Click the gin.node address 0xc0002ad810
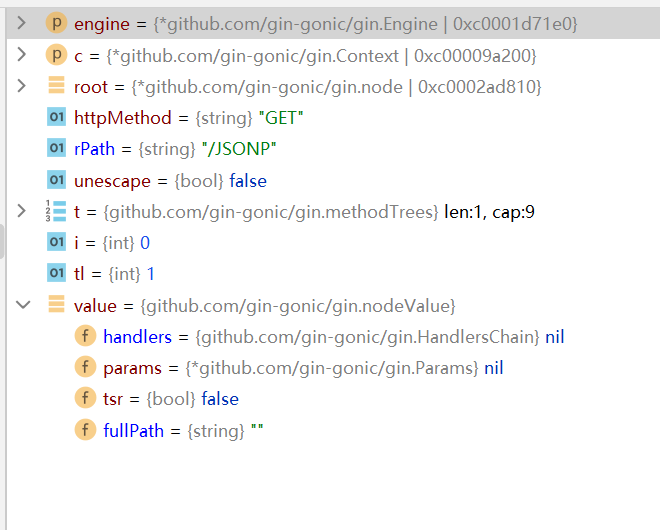Image resolution: width=660 pixels, height=530 pixels. coord(477,87)
